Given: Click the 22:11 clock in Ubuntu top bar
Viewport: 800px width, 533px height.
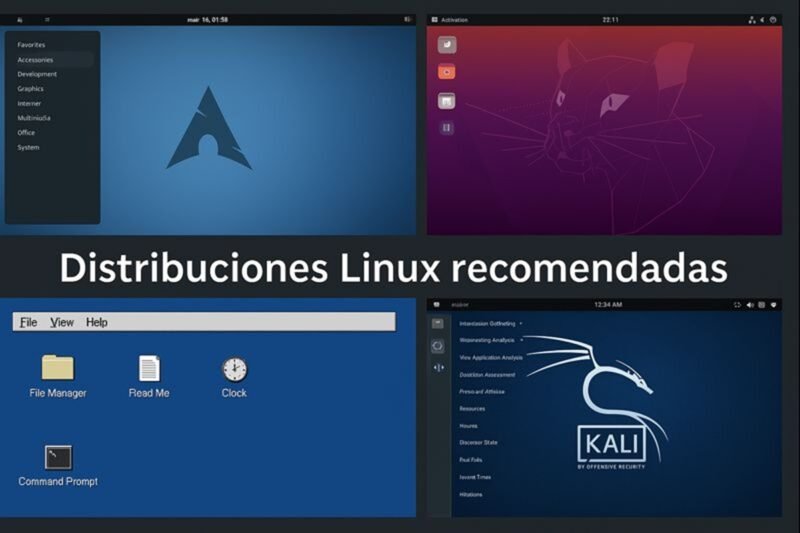Looking at the screenshot, I should coord(610,20).
